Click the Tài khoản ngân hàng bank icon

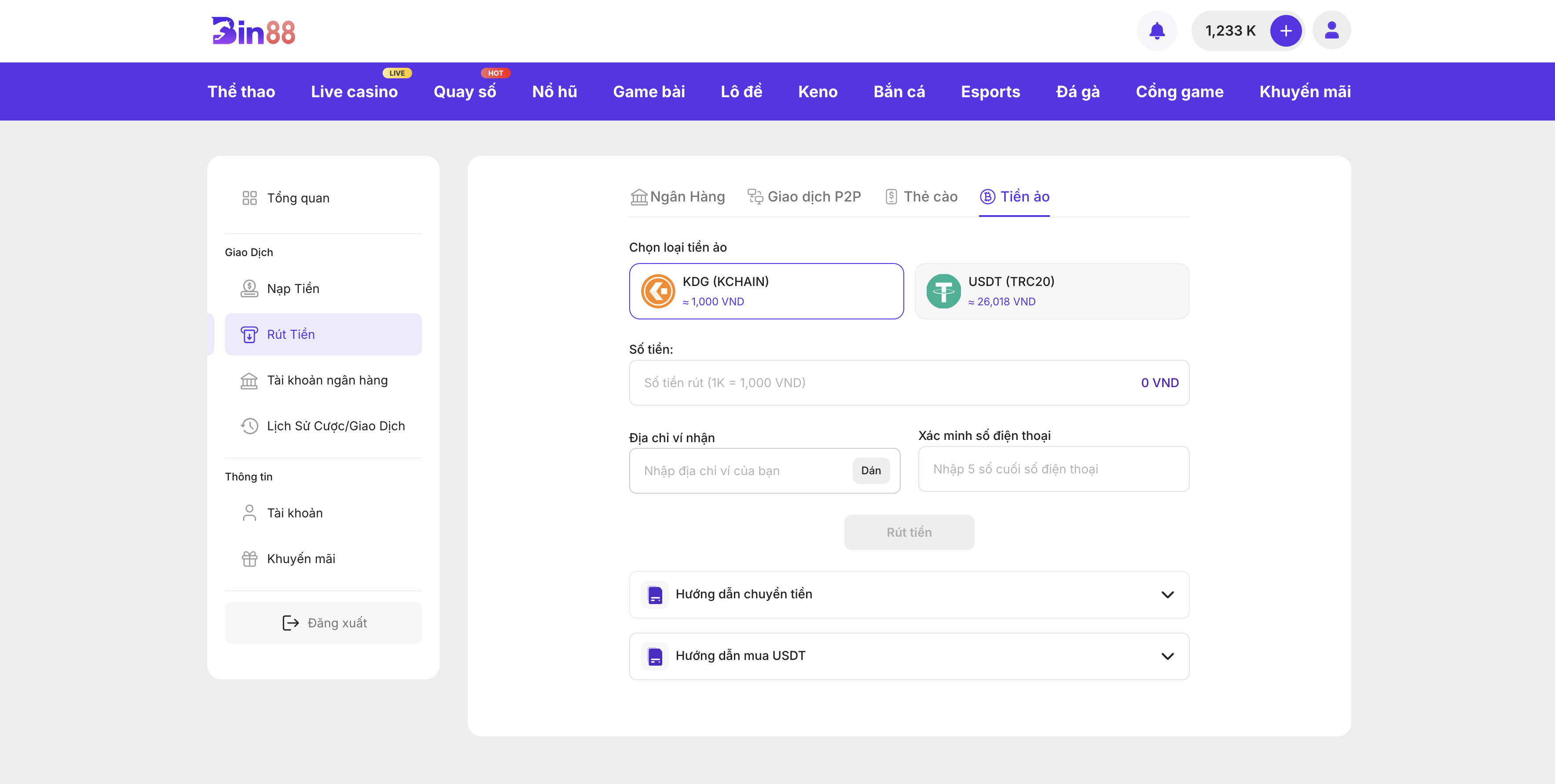[249, 380]
